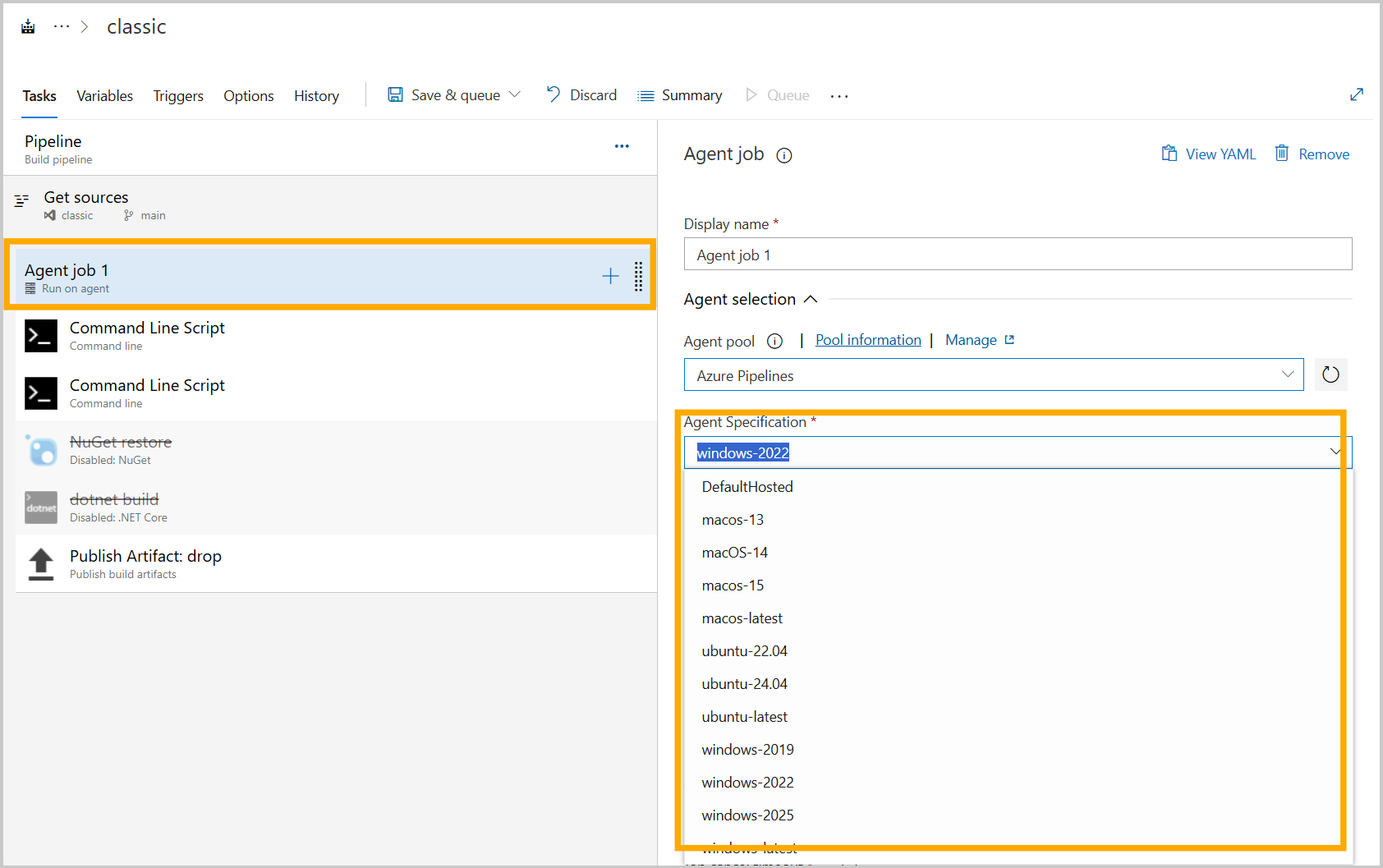Switch to the Variables tab
Image resolution: width=1383 pixels, height=868 pixels.
[x=104, y=96]
